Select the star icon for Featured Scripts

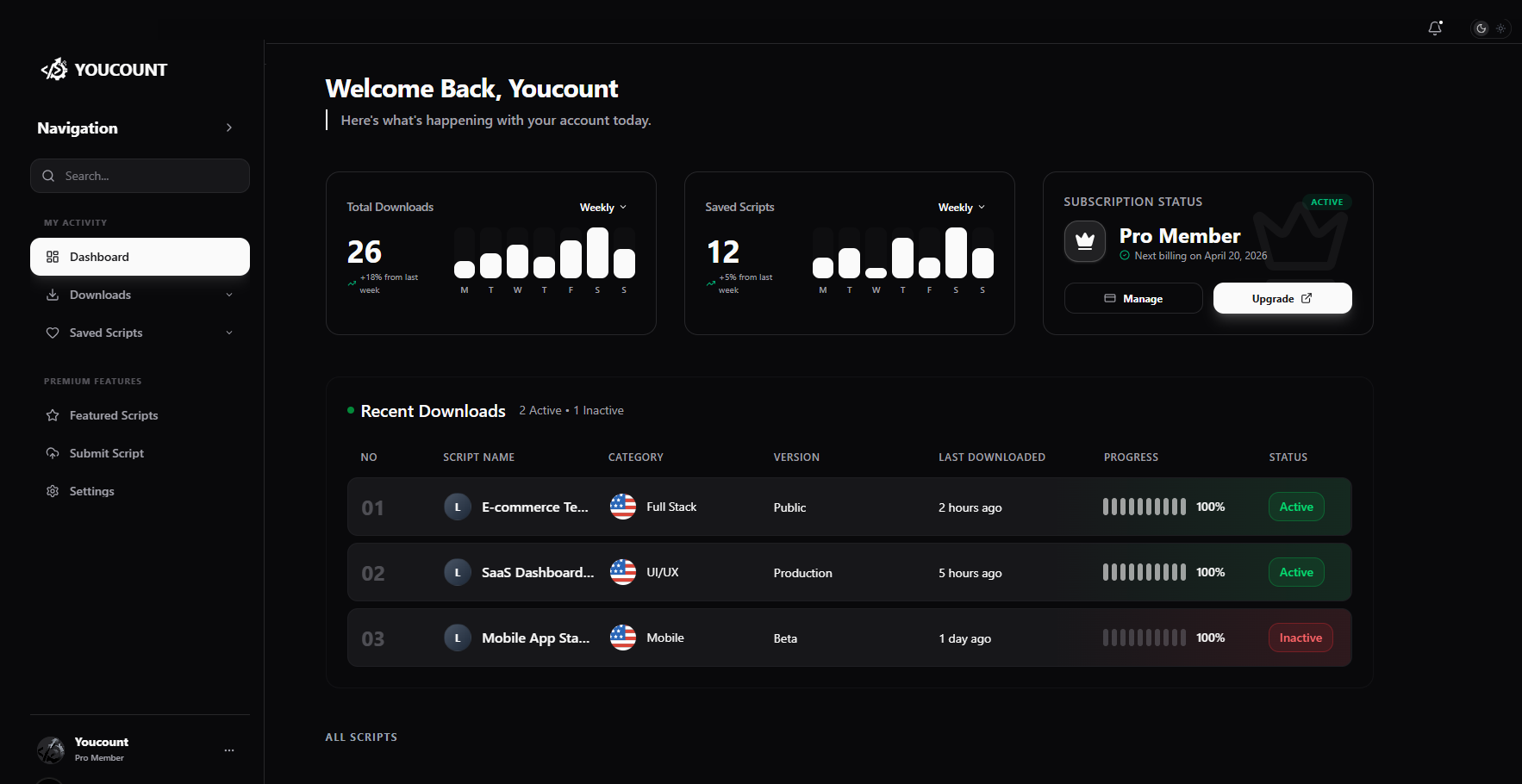pyautogui.click(x=53, y=414)
